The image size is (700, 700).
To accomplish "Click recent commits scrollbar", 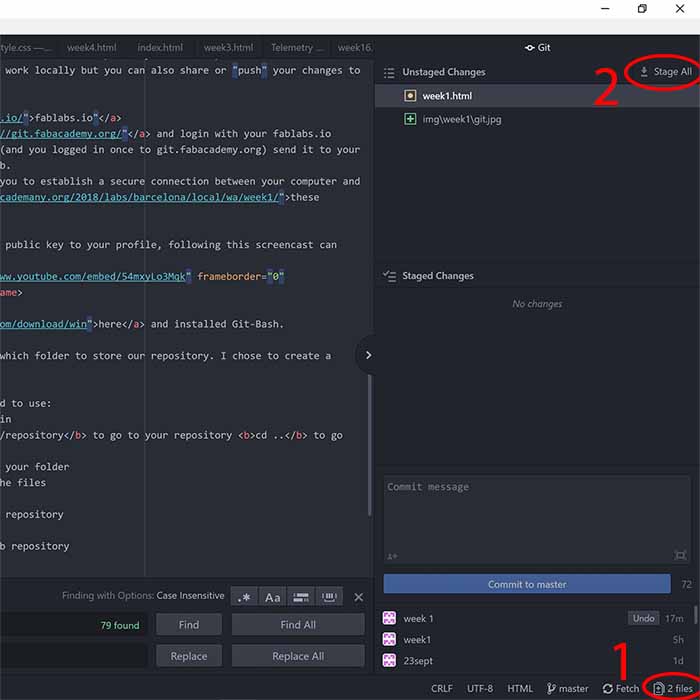I will [x=695, y=614].
